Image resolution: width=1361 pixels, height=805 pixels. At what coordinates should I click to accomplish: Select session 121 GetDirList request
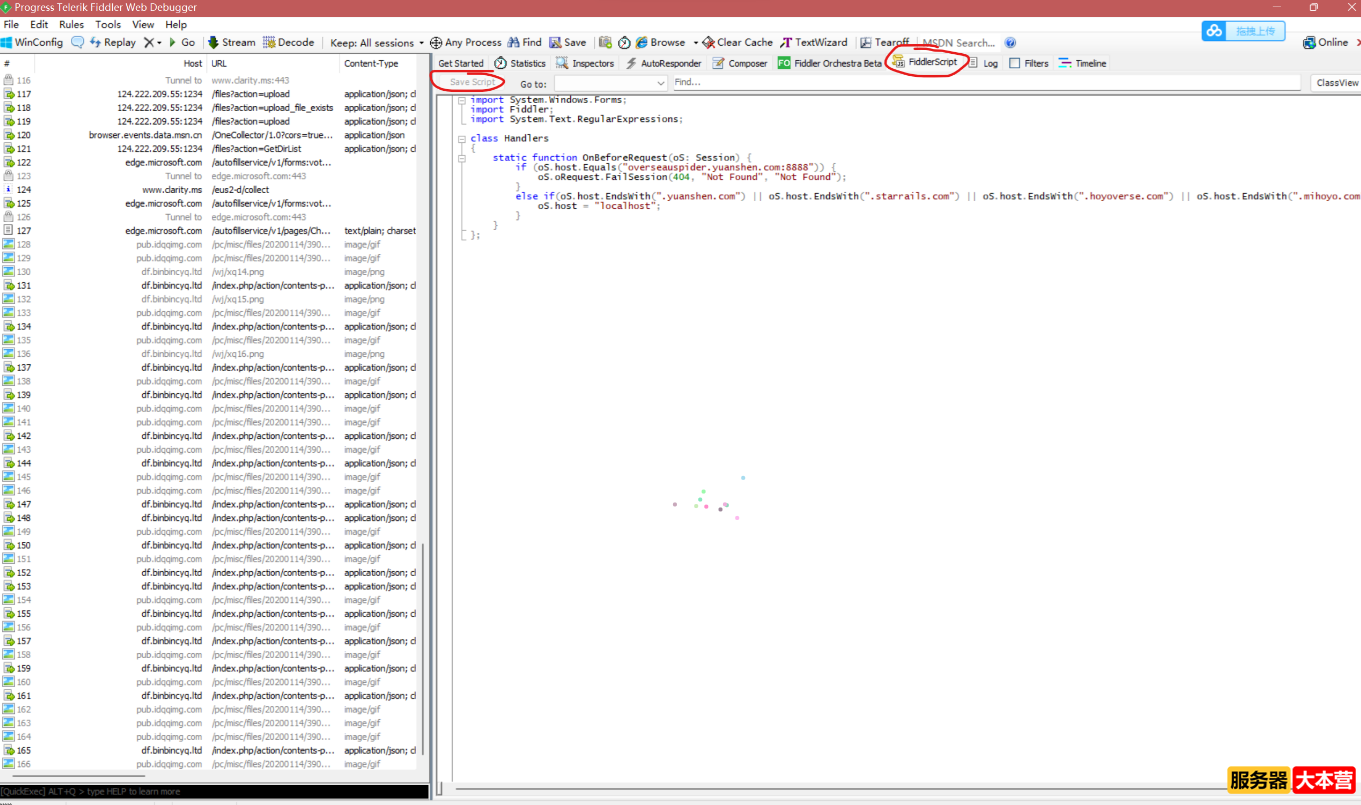[209, 148]
